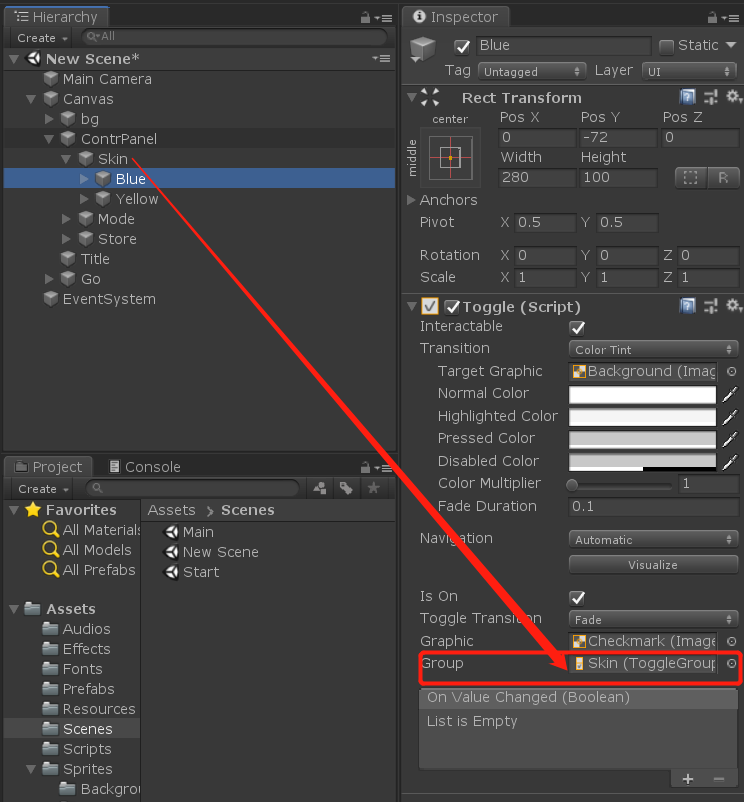The image size is (744, 802).
Task: Switch to the Console tab
Action: pyautogui.click(x=145, y=467)
